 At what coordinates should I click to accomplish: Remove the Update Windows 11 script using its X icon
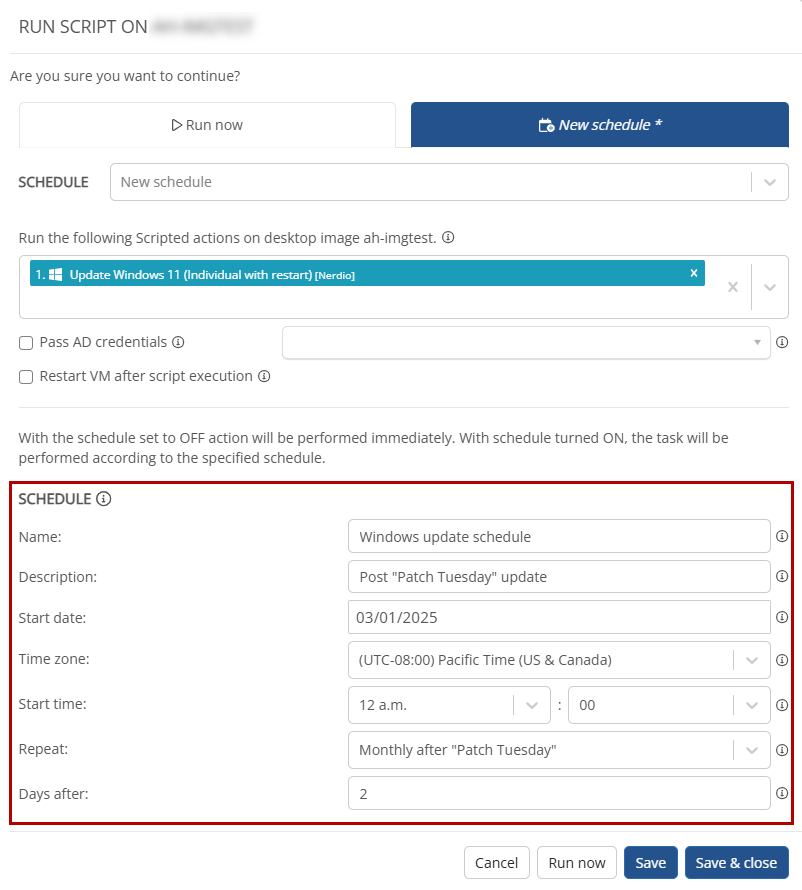point(694,272)
